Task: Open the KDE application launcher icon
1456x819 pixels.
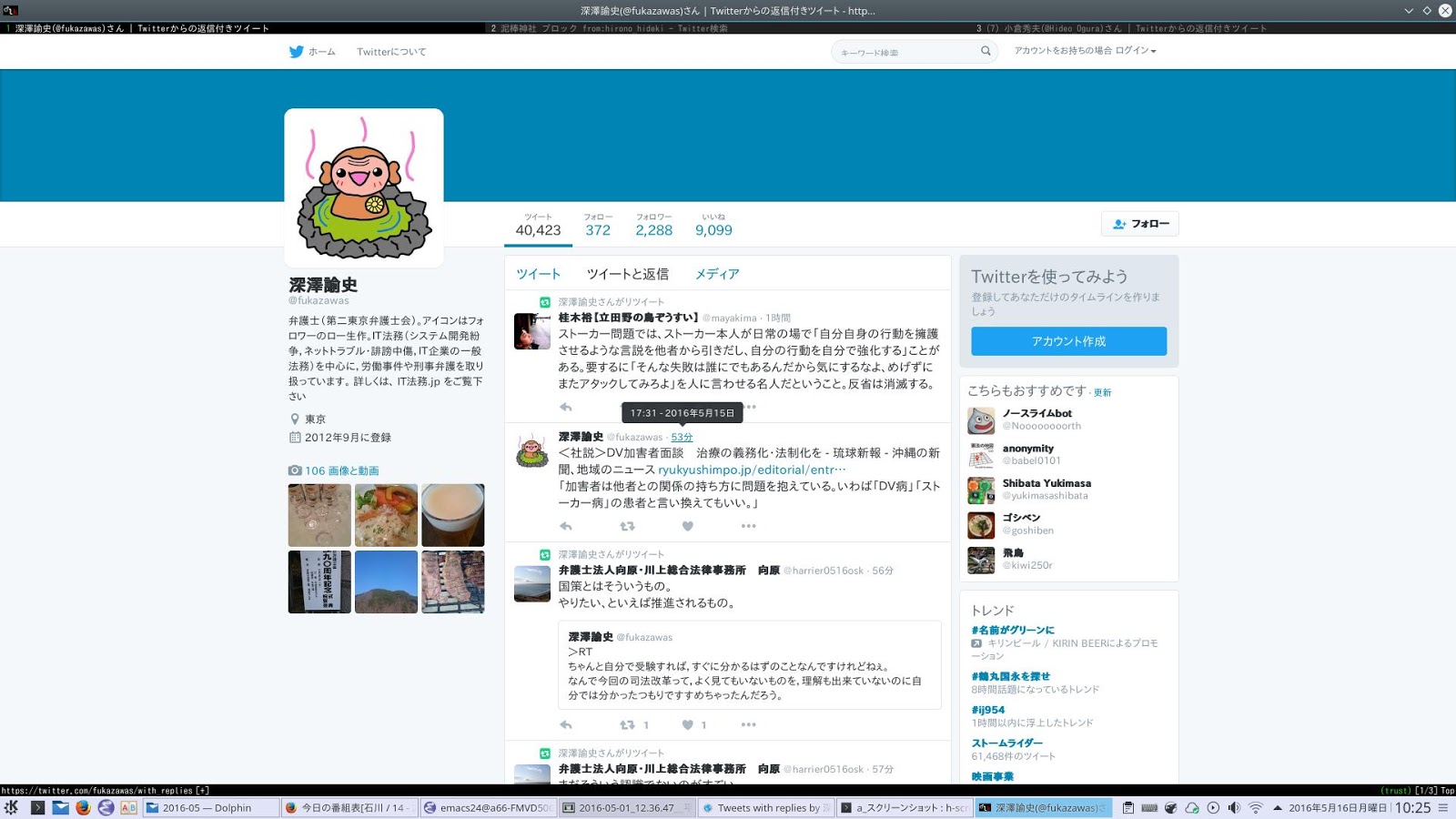Action: point(11,807)
